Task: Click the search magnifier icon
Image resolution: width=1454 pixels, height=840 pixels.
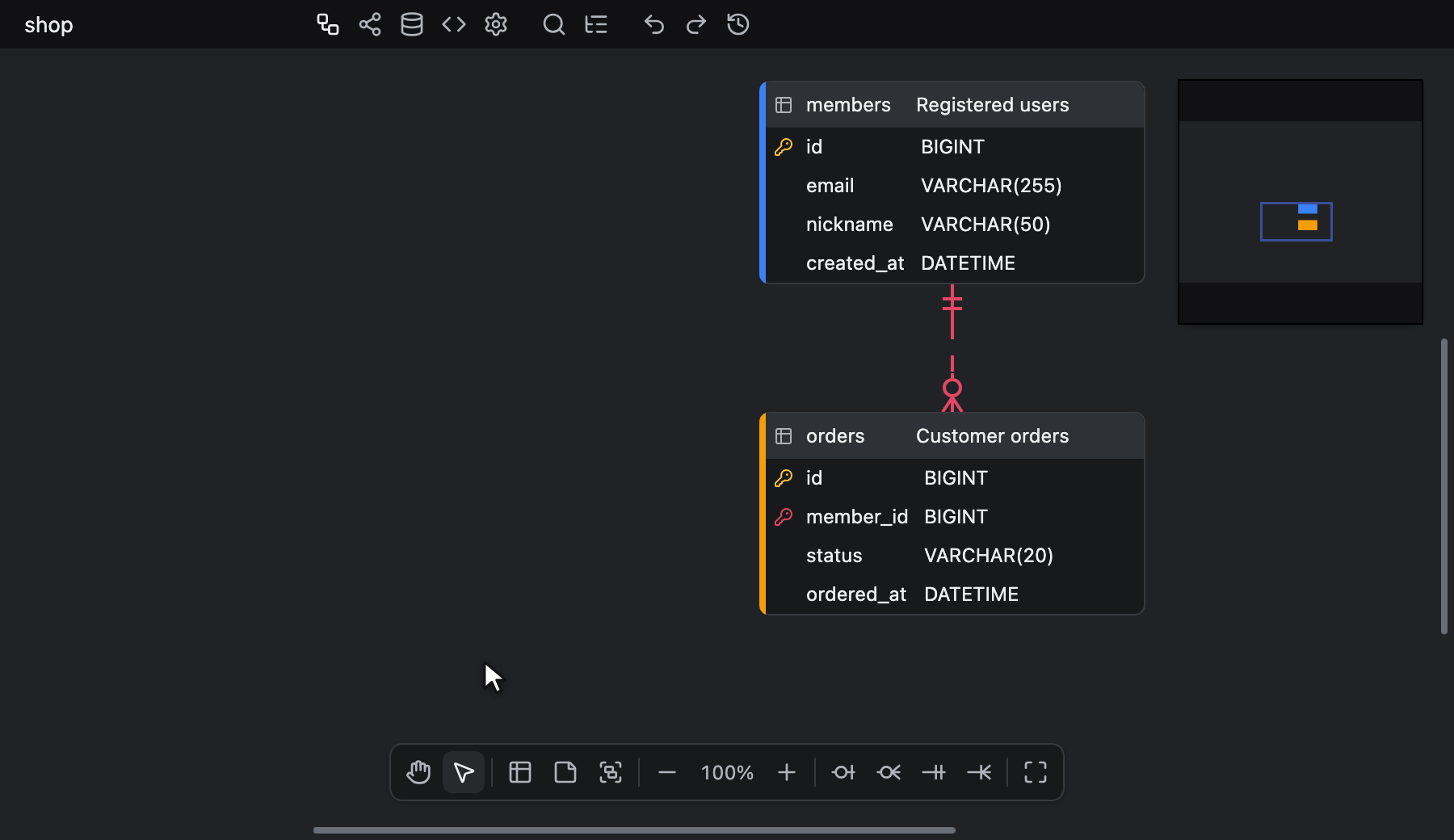Action: pyautogui.click(x=554, y=24)
